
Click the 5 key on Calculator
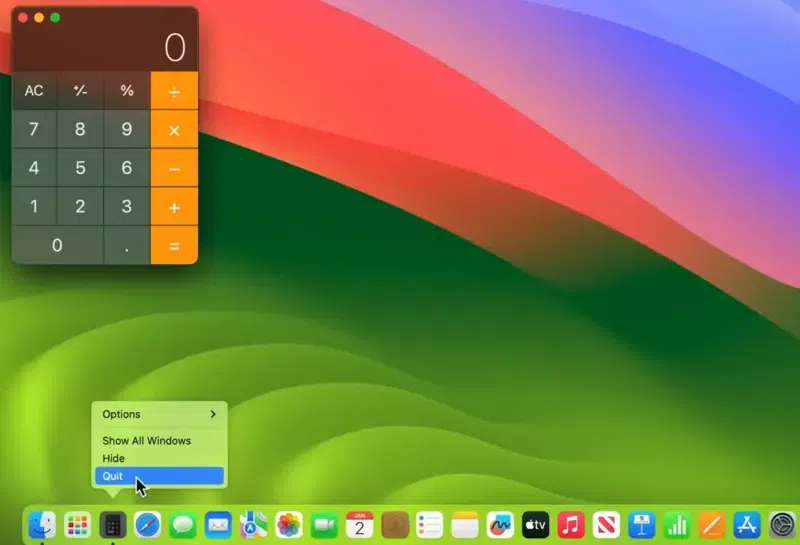coord(80,168)
